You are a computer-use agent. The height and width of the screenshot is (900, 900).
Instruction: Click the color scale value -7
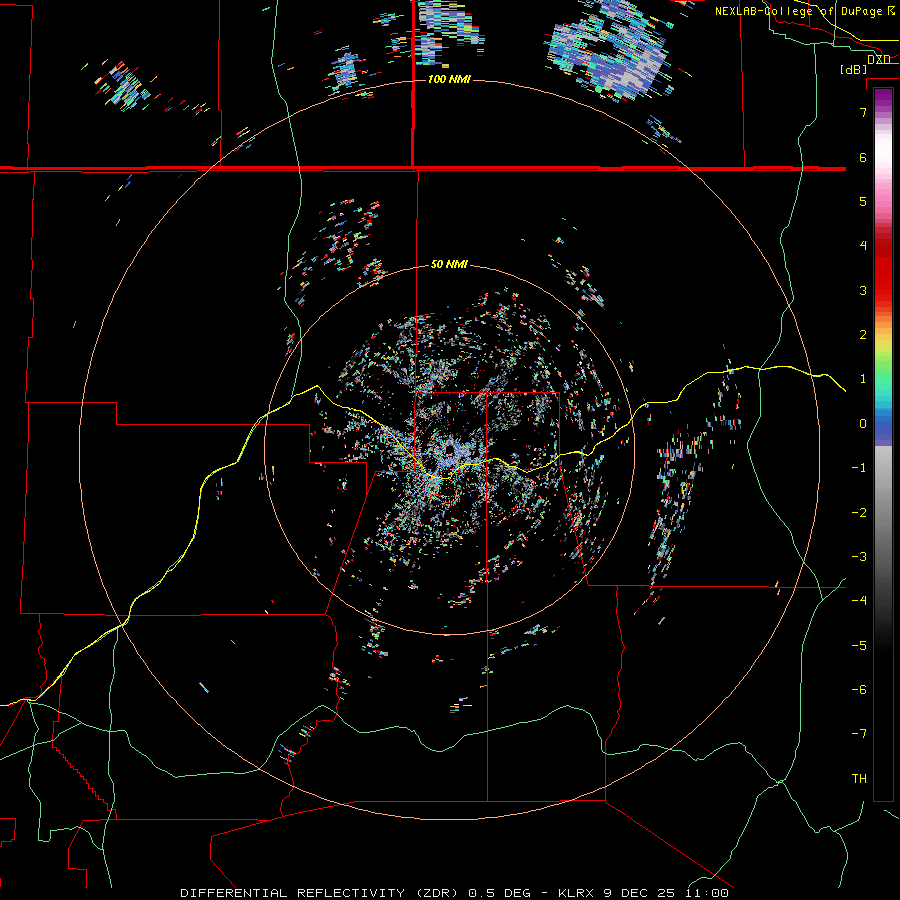pyautogui.click(x=859, y=734)
